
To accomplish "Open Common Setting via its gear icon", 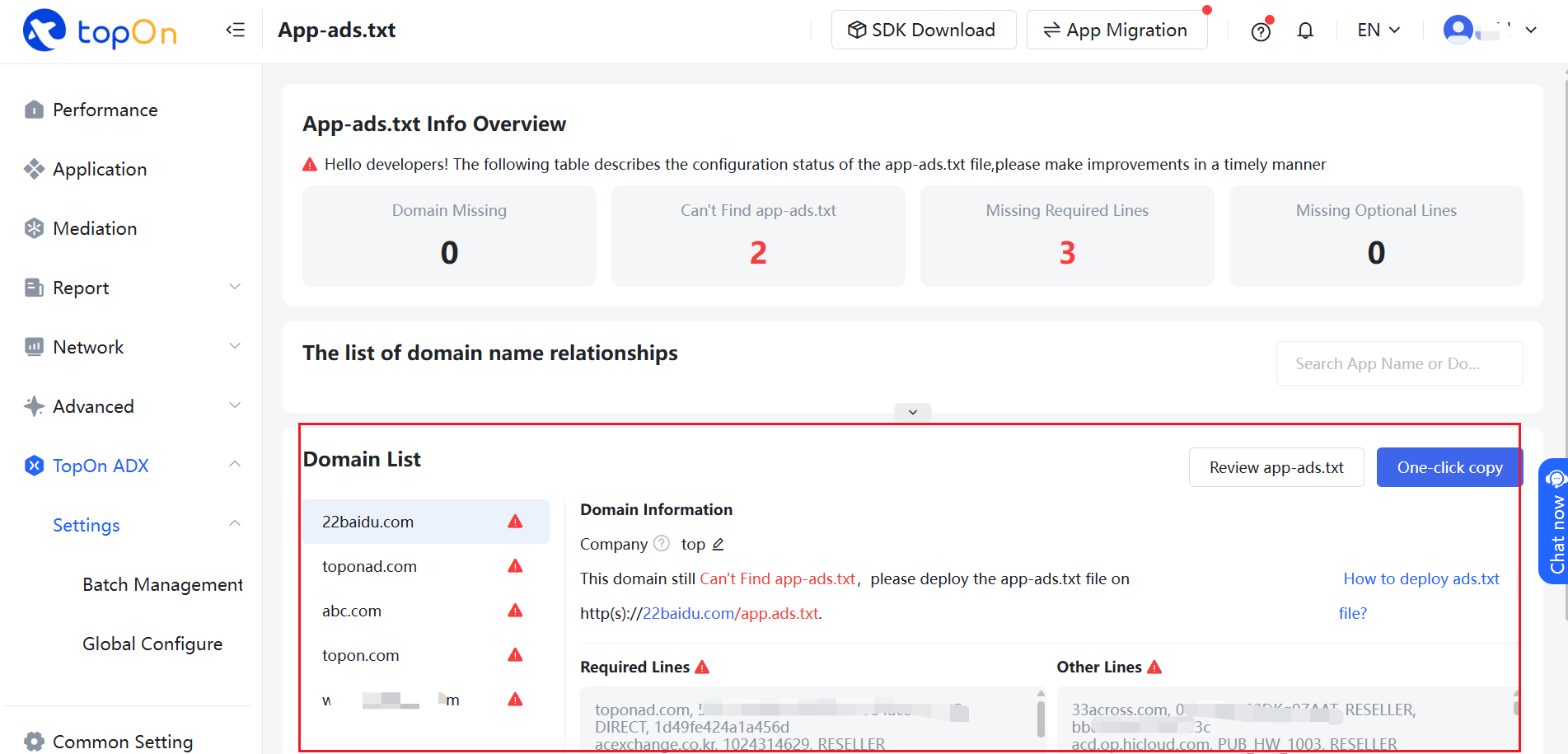I will [34, 741].
